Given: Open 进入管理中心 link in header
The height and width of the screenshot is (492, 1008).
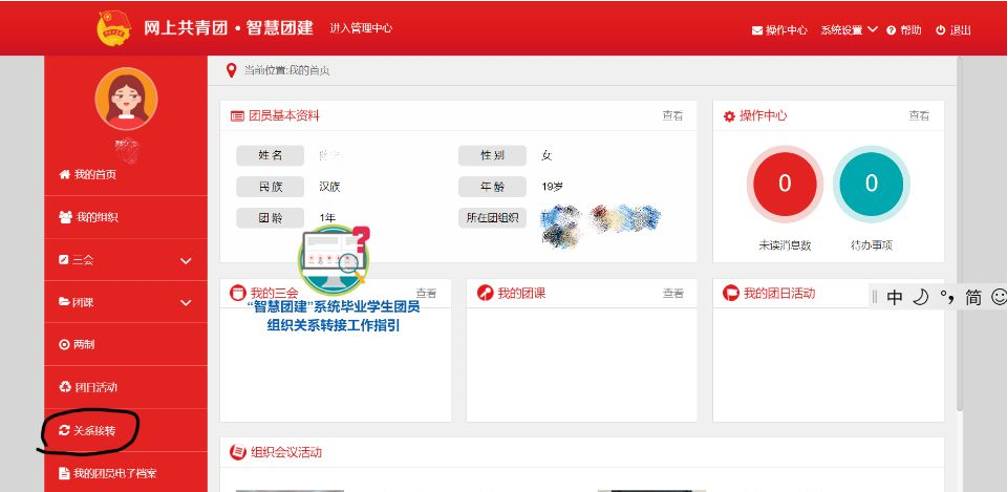Looking at the screenshot, I should click(361, 28).
